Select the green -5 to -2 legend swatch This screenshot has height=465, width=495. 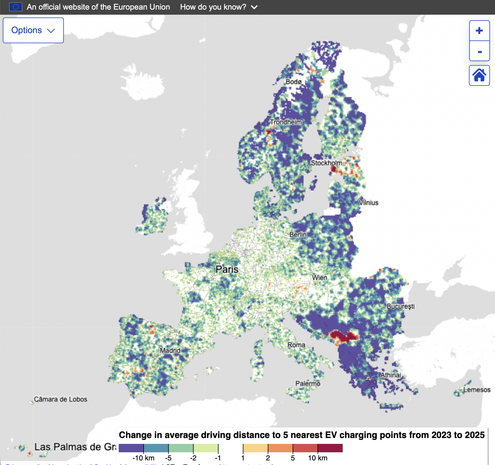[x=181, y=448]
